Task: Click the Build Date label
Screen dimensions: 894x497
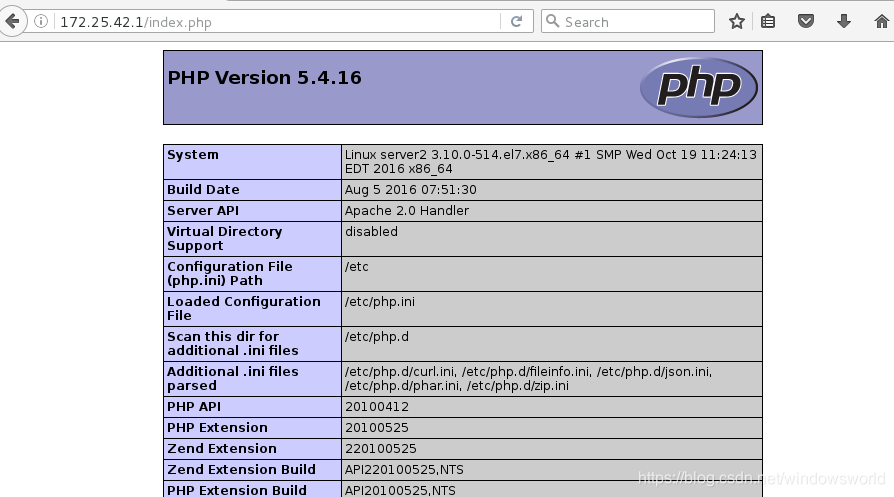Action: [x=203, y=189]
